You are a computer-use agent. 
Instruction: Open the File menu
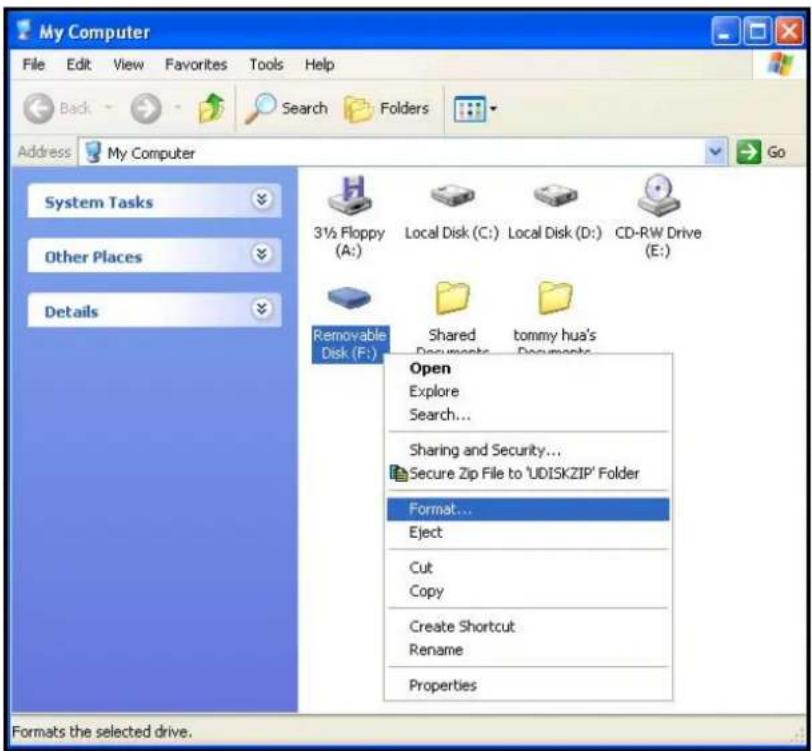pyautogui.click(x=34, y=64)
